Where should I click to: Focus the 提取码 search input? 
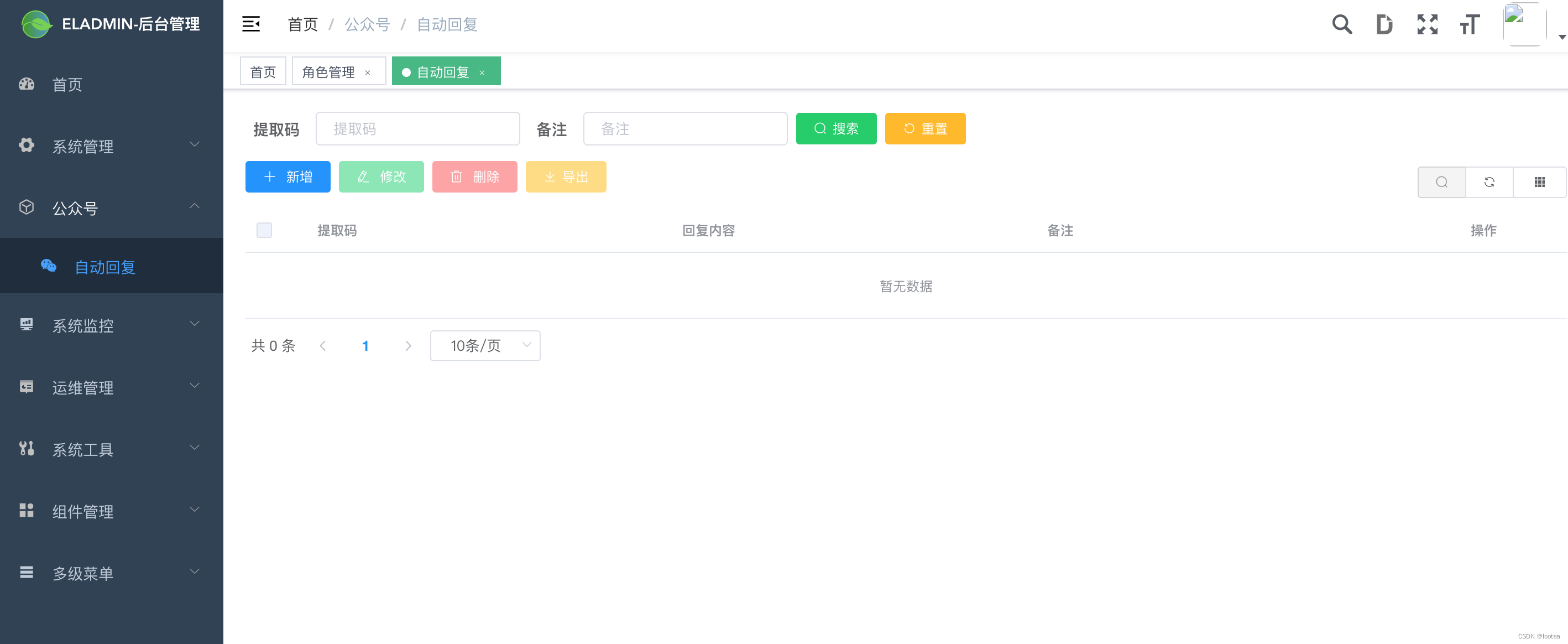(418, 128)
